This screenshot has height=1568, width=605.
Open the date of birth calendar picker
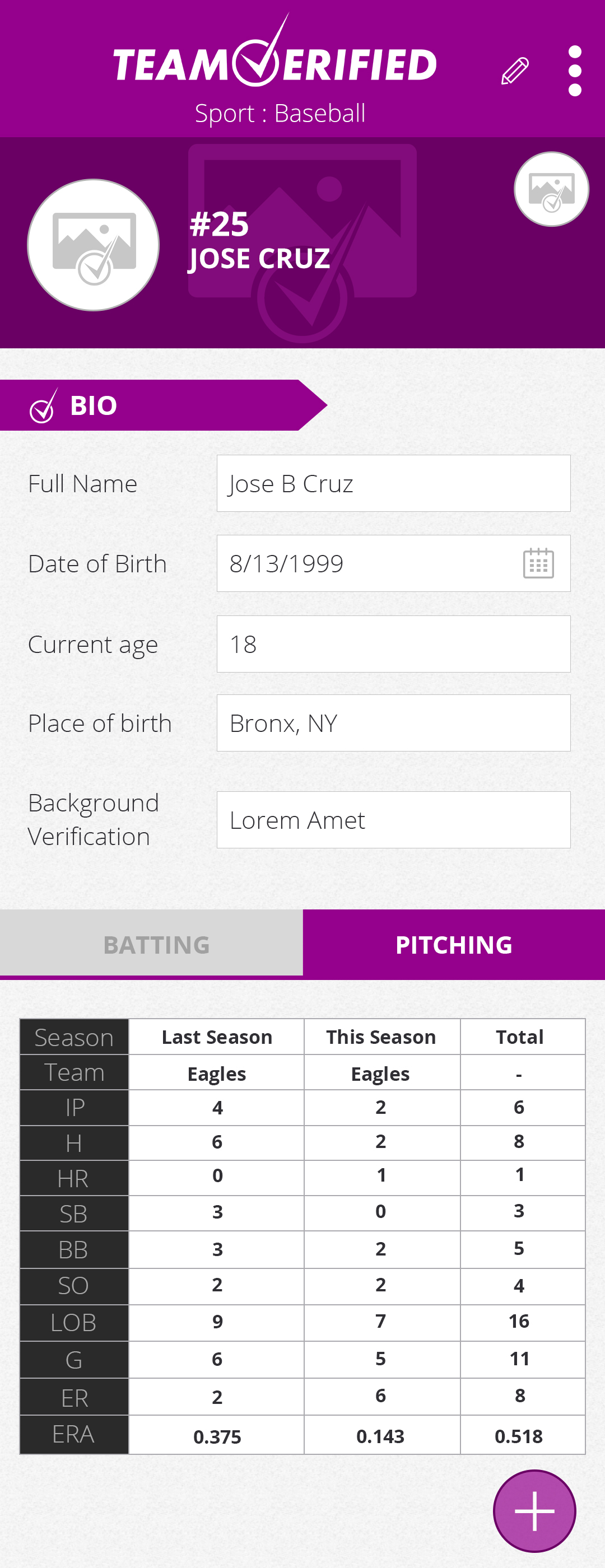pos(538,563)
